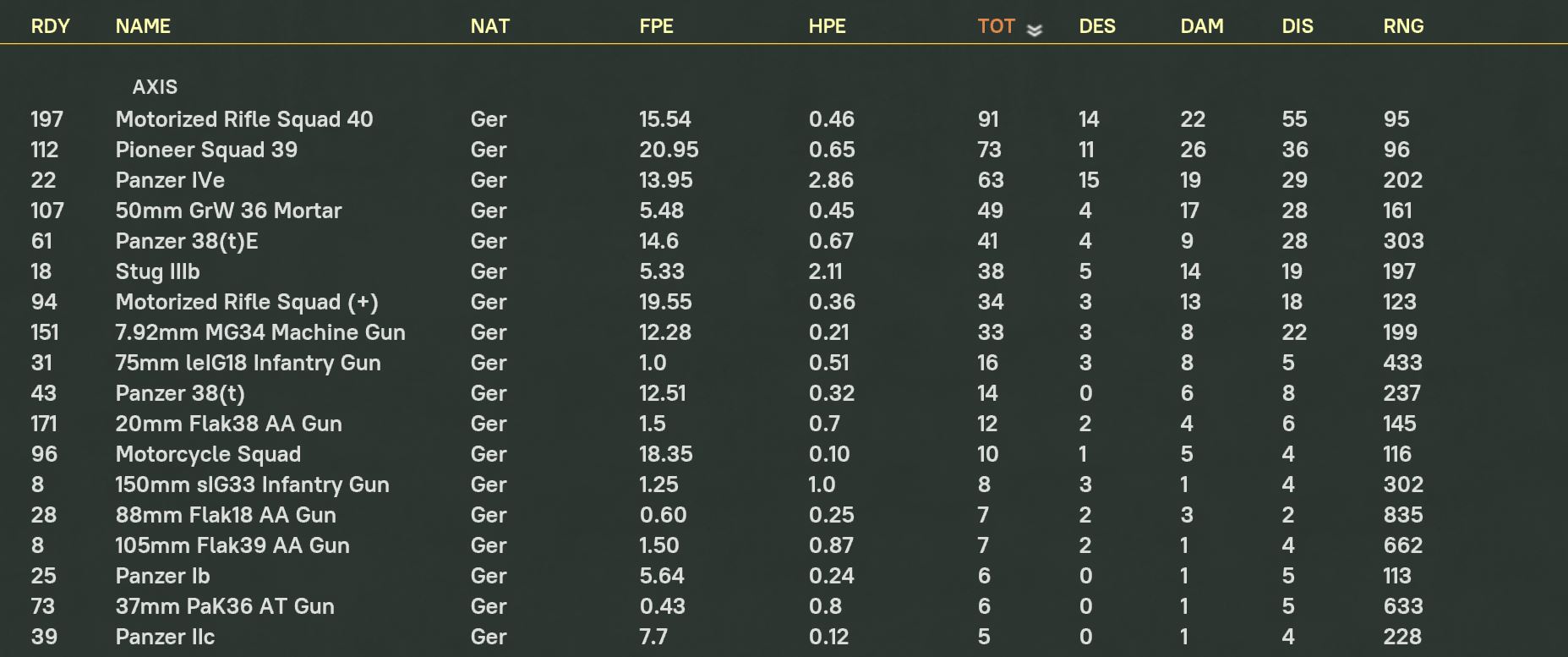This screenshot has height=657, width=1568.
Task: Sort by the DES column header
Action: coord(1097,26)
